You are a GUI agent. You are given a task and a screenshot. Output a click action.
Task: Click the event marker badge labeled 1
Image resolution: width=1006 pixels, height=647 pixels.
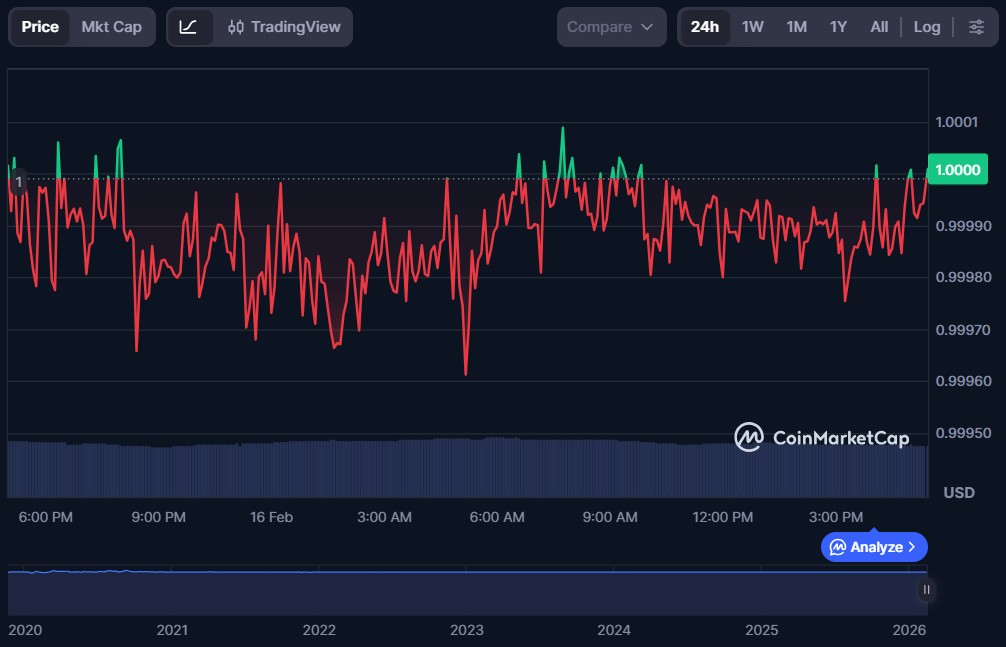(x=18, y=182)
